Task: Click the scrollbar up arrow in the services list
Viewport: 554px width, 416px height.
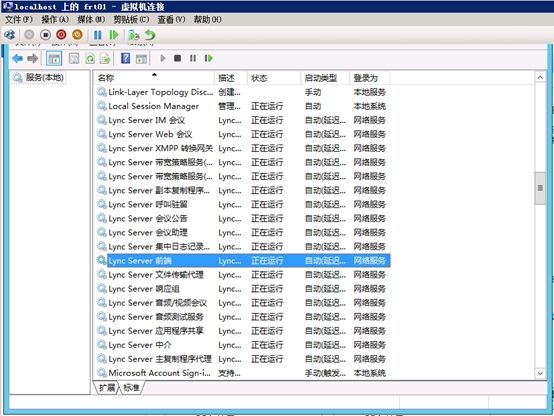Action: (x=540, y=77)
